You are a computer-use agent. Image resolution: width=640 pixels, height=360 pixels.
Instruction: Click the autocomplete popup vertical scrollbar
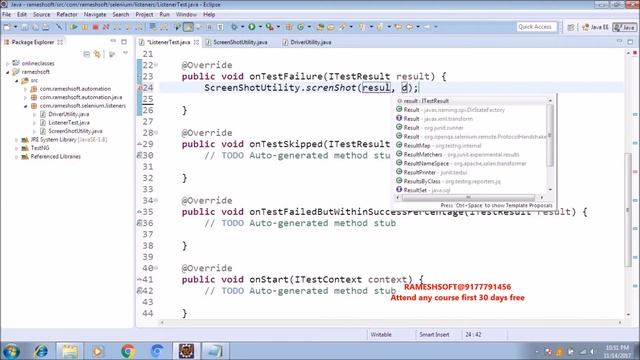click(x=550, y=136)
